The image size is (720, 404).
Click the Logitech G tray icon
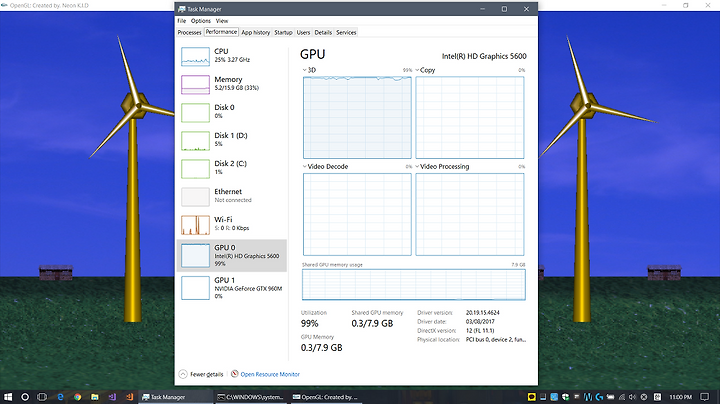point(599,397)
